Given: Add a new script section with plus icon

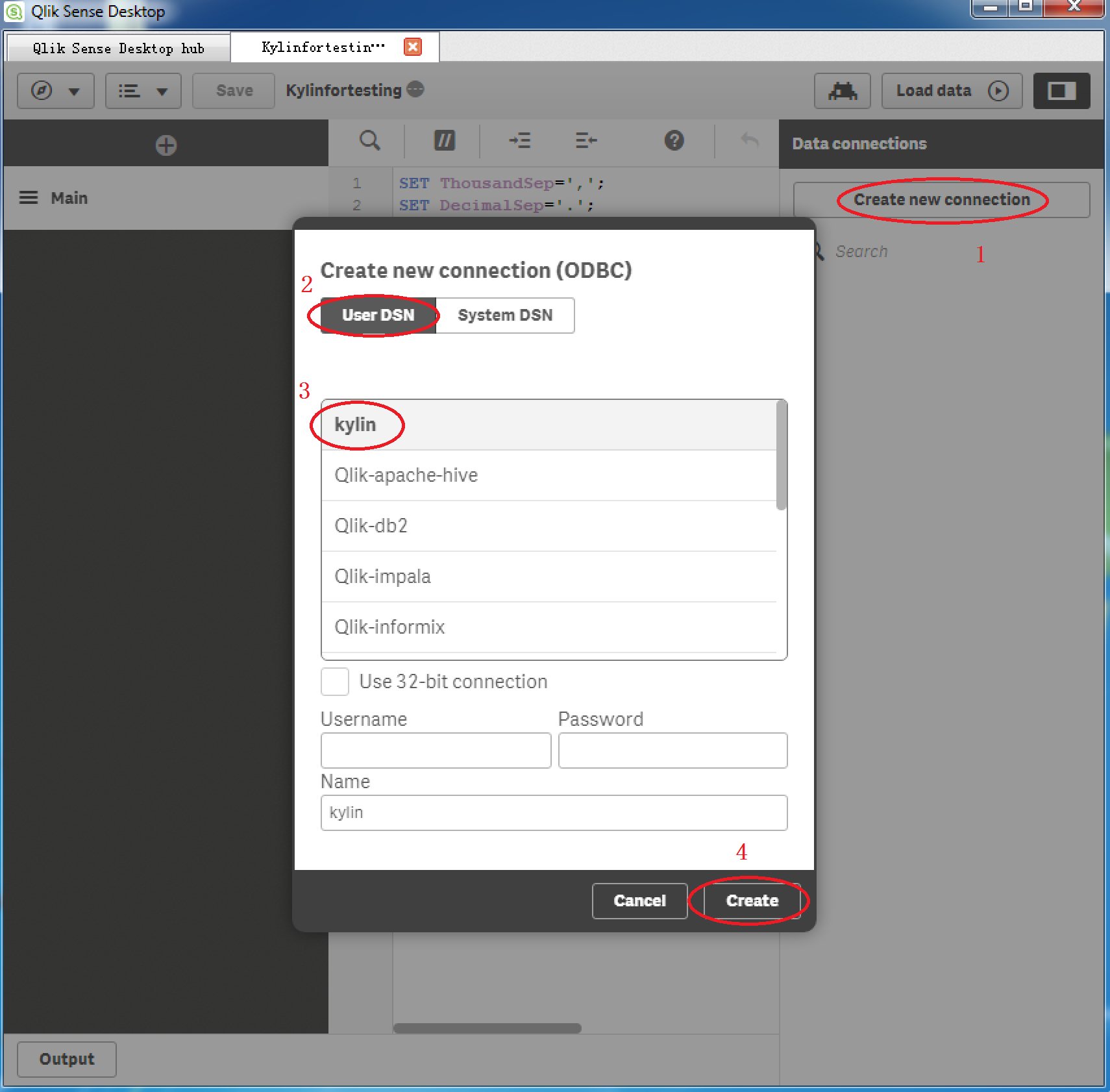Looking at the screenshot, I should tap(166, 145).
